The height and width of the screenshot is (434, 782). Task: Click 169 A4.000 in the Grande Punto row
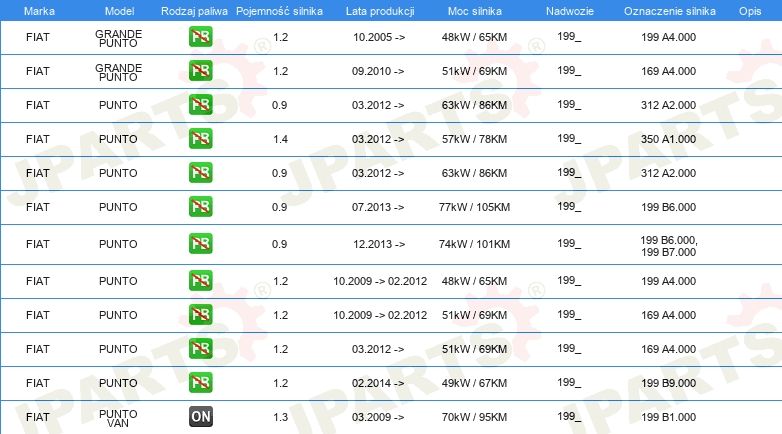(x=668, y=71)
